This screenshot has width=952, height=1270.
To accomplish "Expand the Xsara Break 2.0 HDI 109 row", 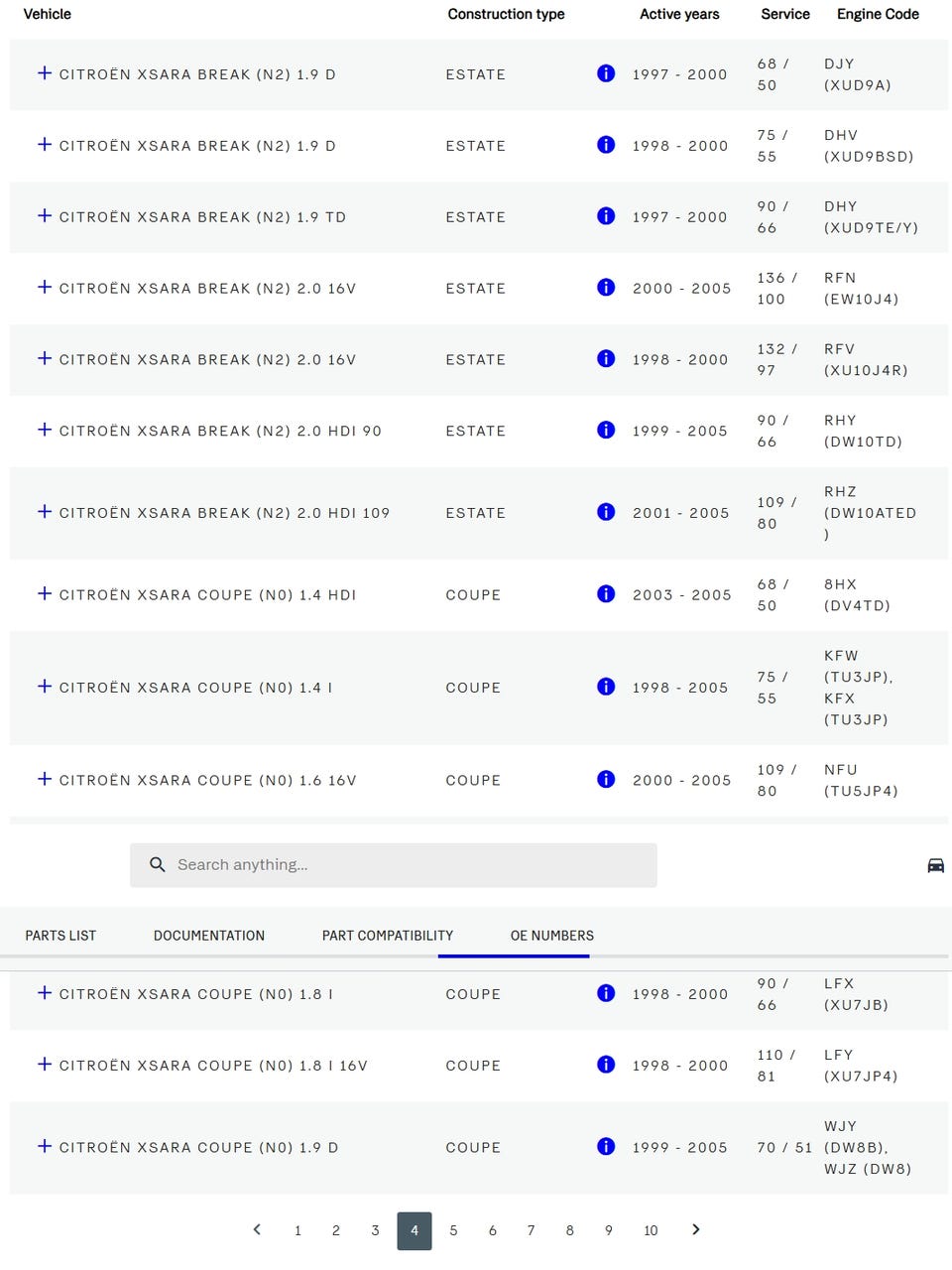I will 45,512.
